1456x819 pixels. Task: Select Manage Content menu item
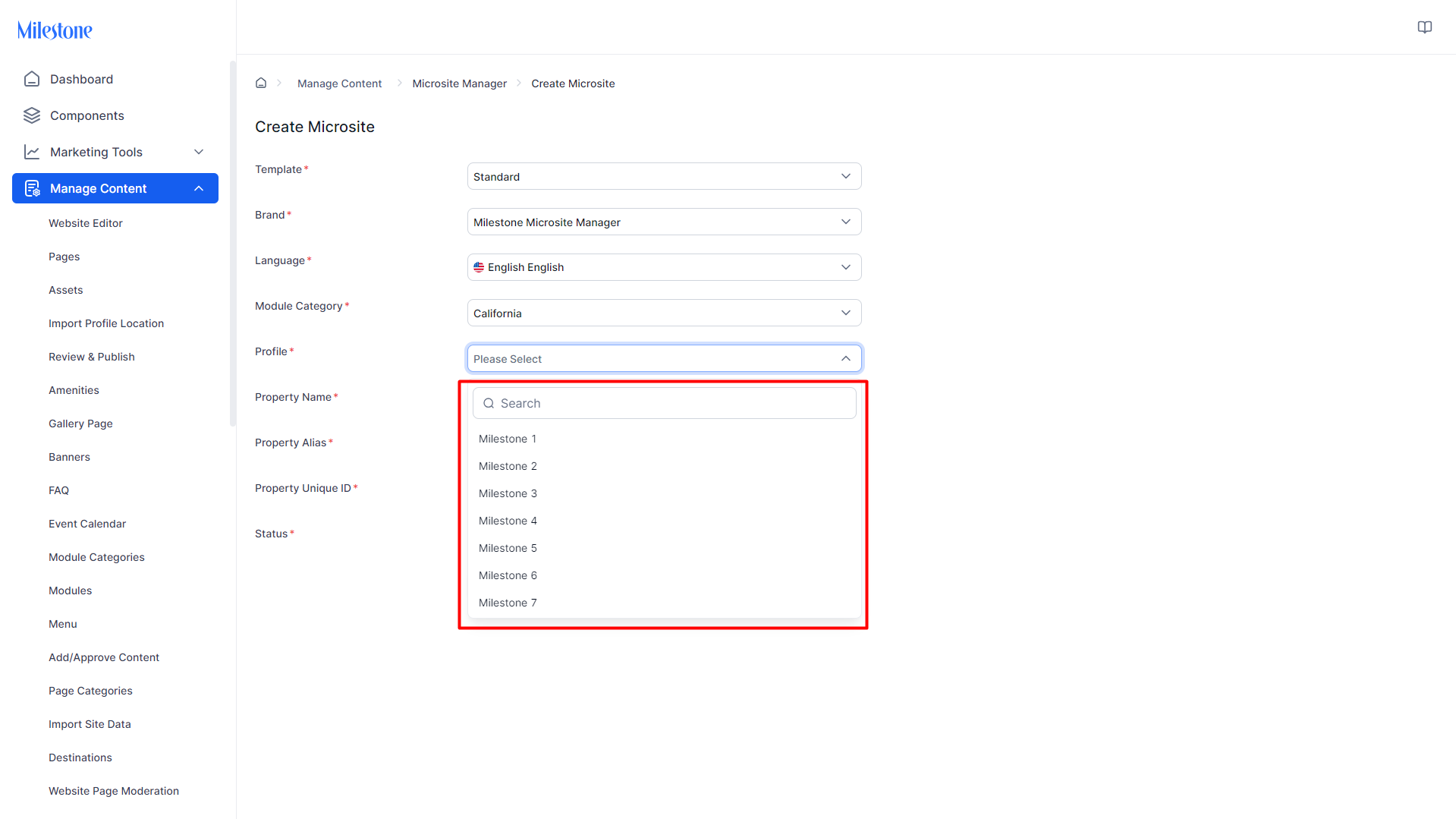115,188
